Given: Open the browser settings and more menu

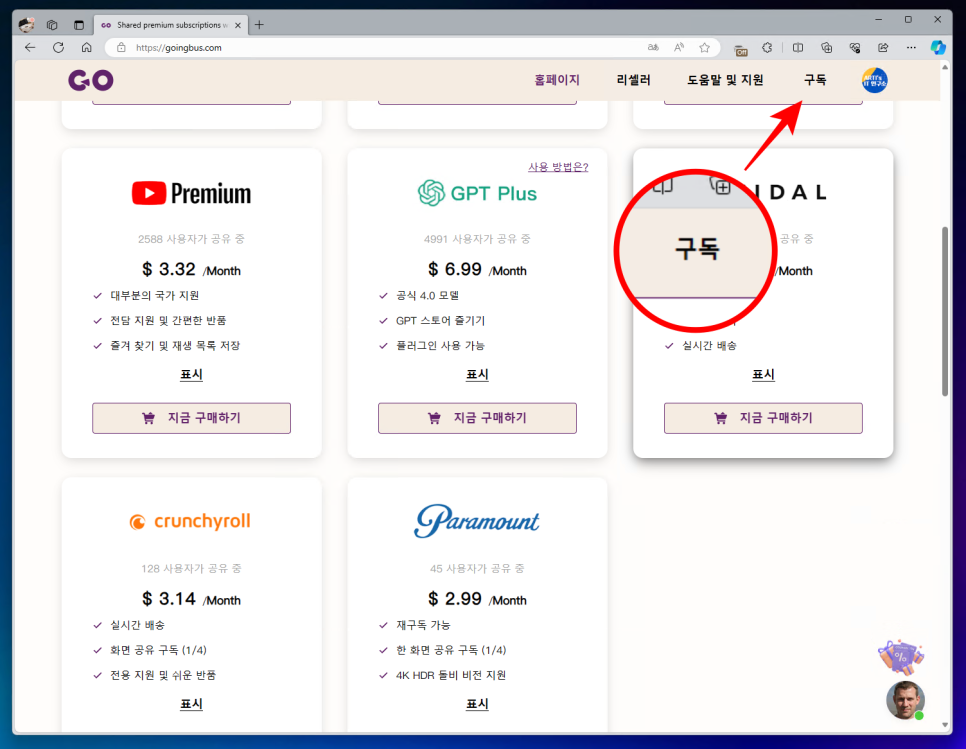Looking at the screenshot, I should click(x=912, y=47).
